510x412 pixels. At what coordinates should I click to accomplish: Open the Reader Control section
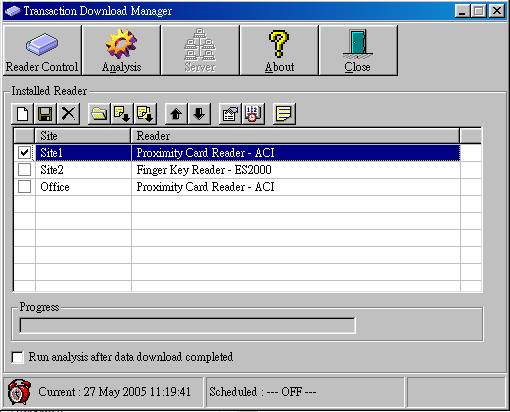coord(42,50)
